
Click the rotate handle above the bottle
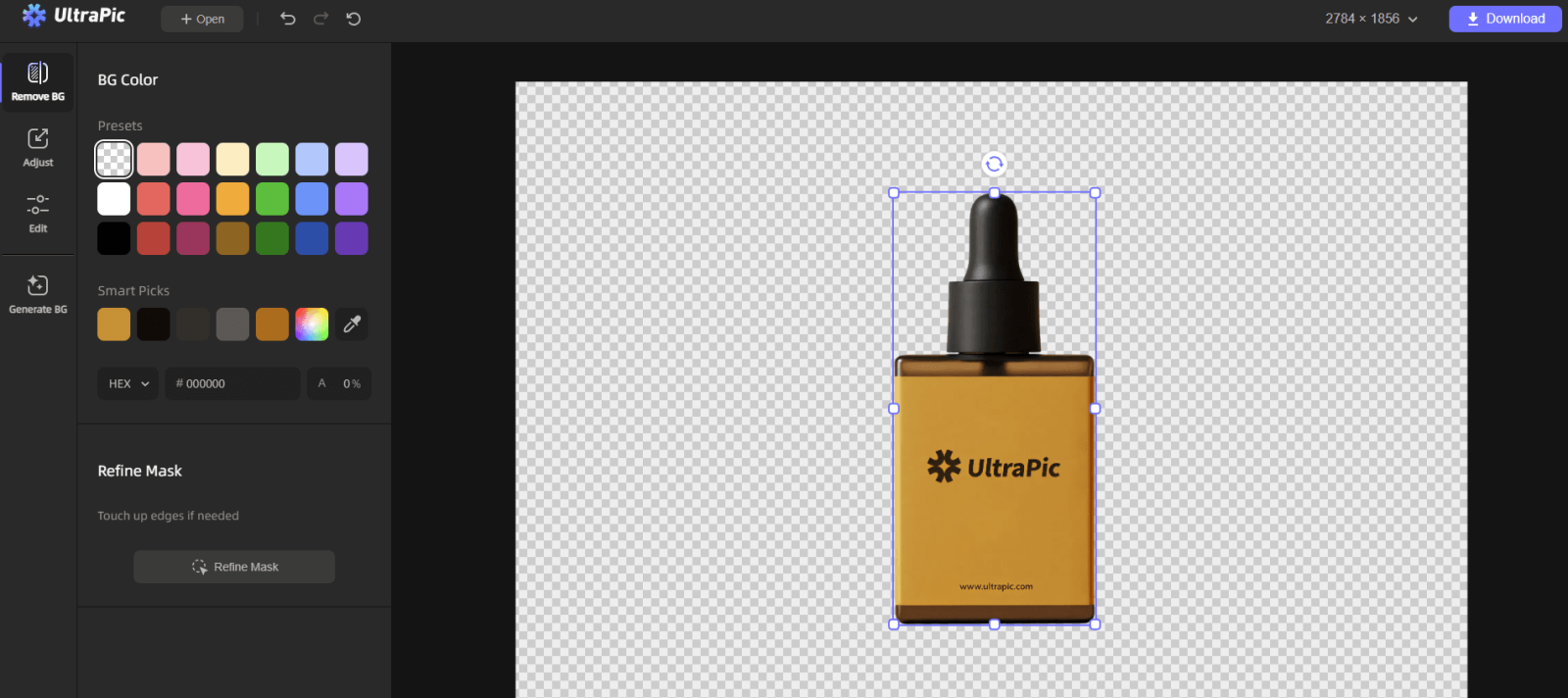[x=994, y=164]
